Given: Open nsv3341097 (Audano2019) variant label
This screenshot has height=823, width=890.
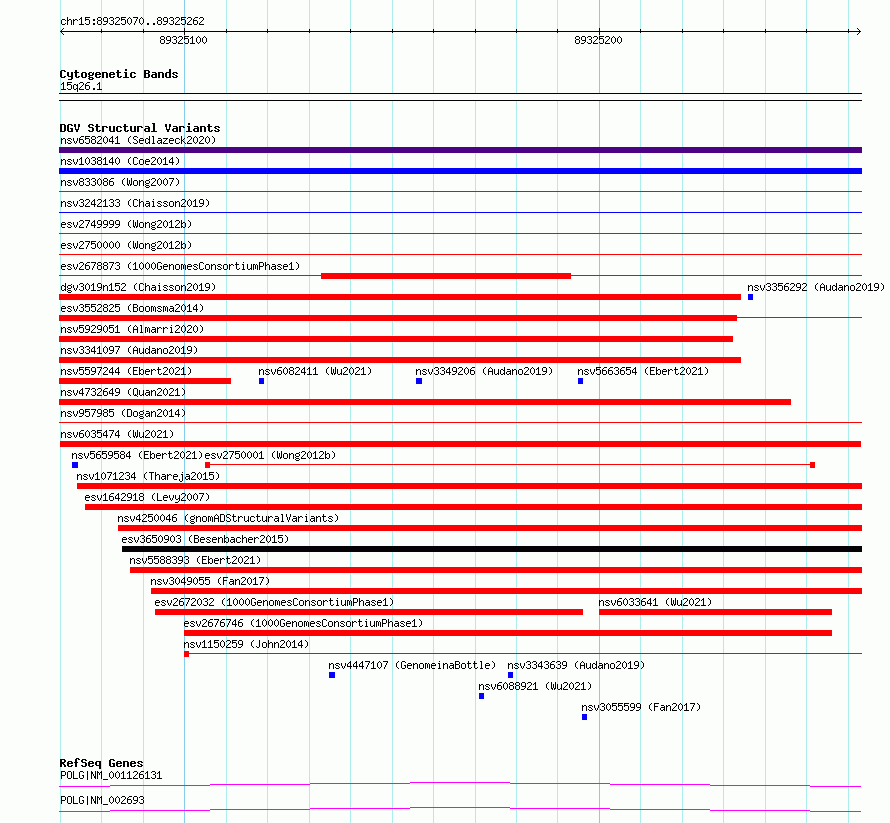Looking at the screenshot, I should click(129, 350).
